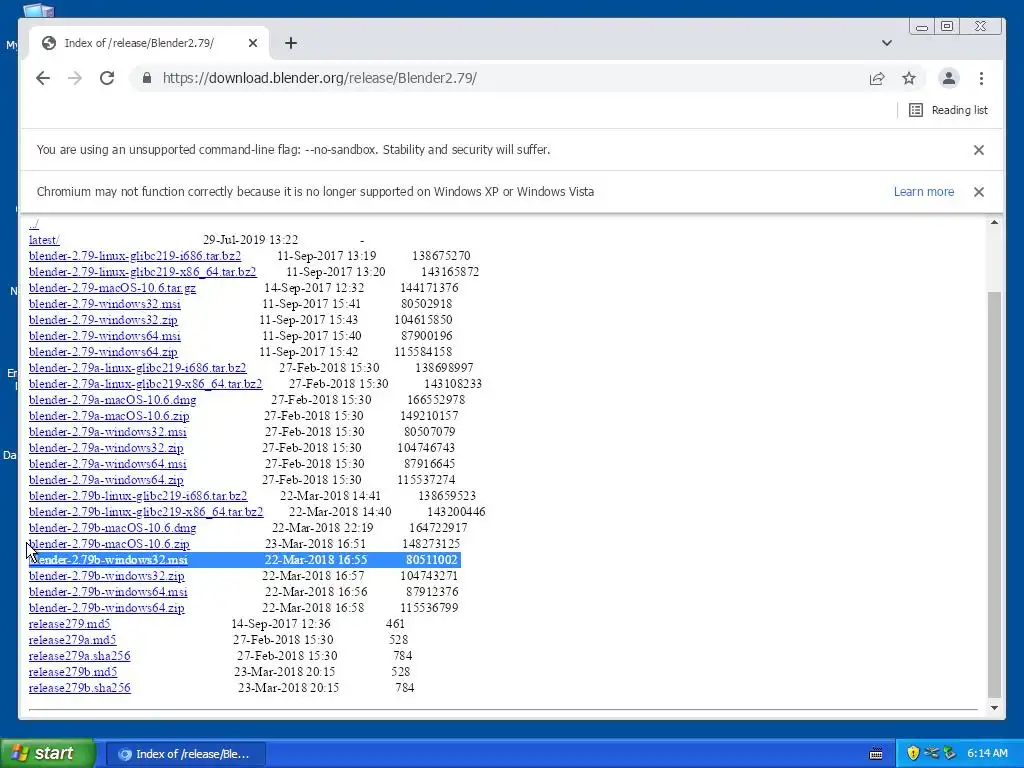Download blender-2.79-windows32.msi

coord(104,304)
